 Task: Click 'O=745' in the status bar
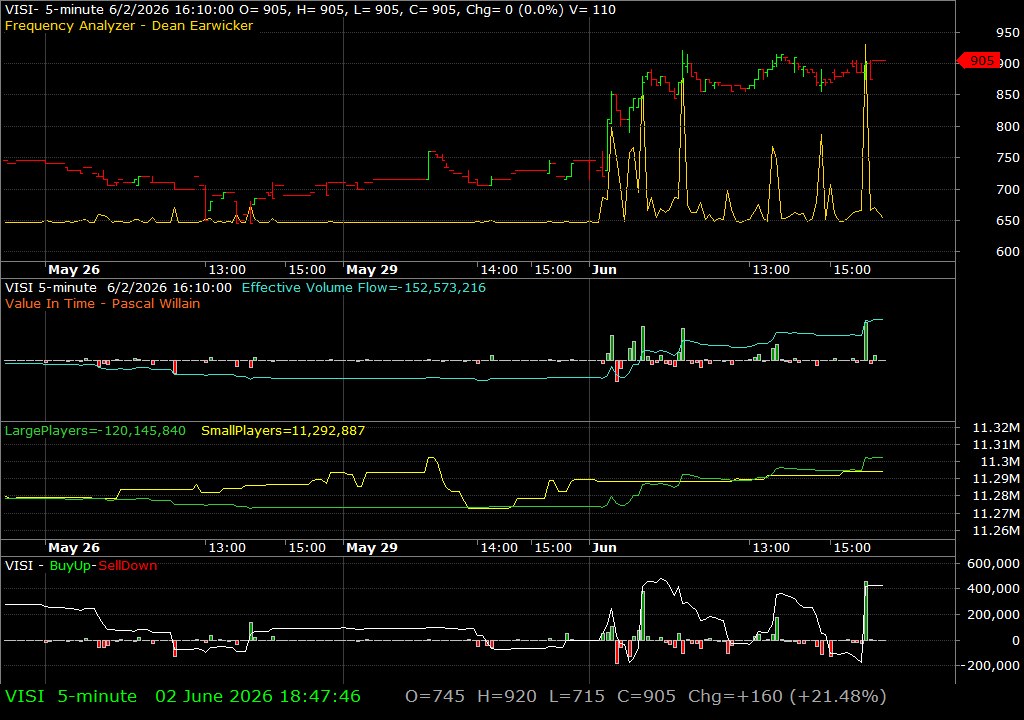coord(435,696)
